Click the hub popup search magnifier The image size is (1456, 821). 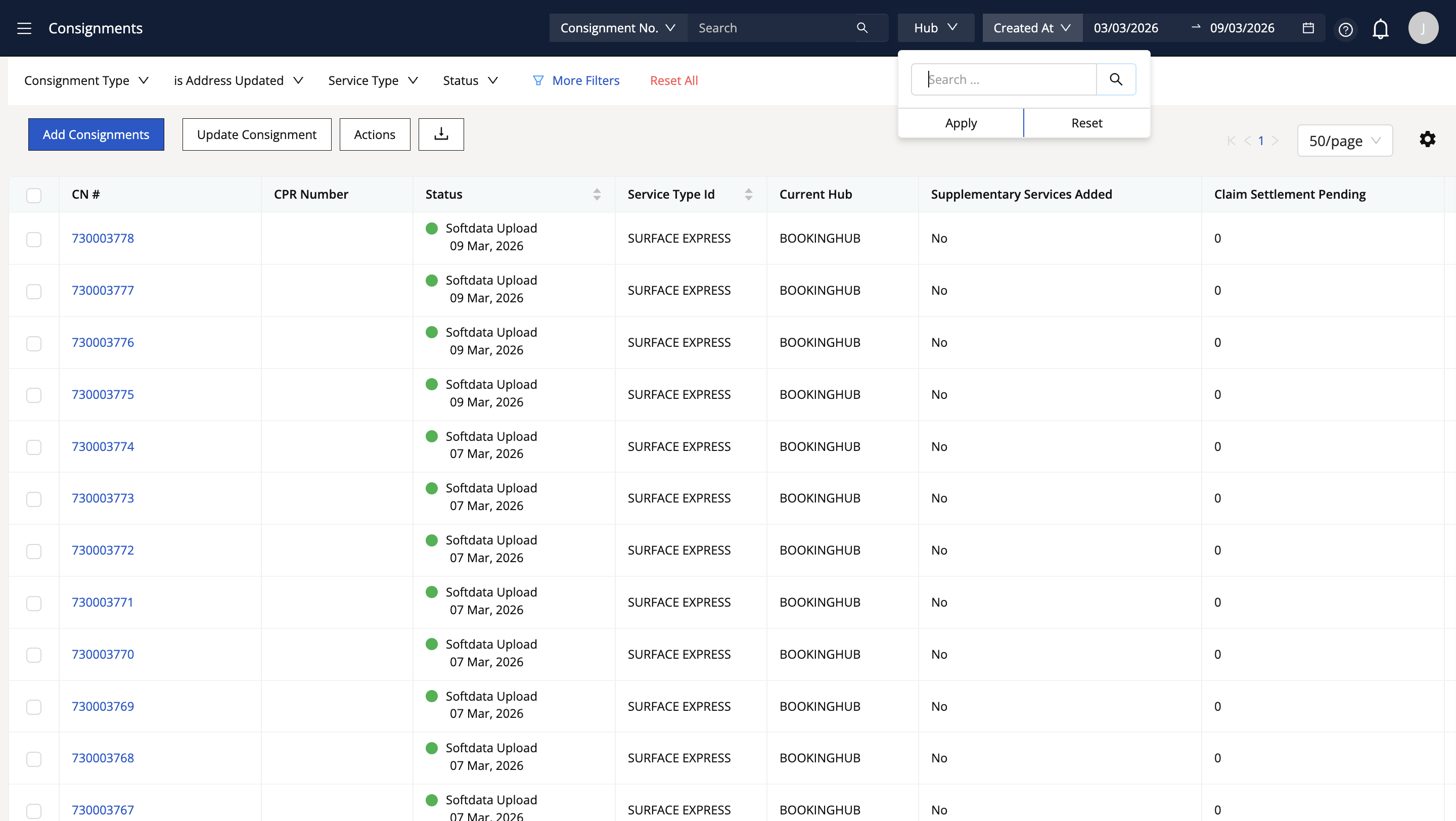pyautogui.click(x=1116, y=80)
